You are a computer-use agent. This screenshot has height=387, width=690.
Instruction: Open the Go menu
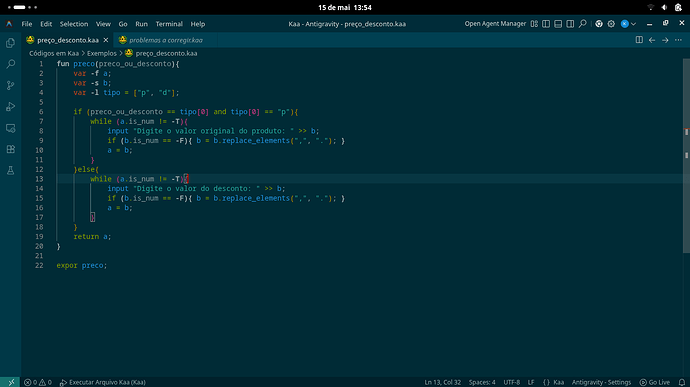123,24
